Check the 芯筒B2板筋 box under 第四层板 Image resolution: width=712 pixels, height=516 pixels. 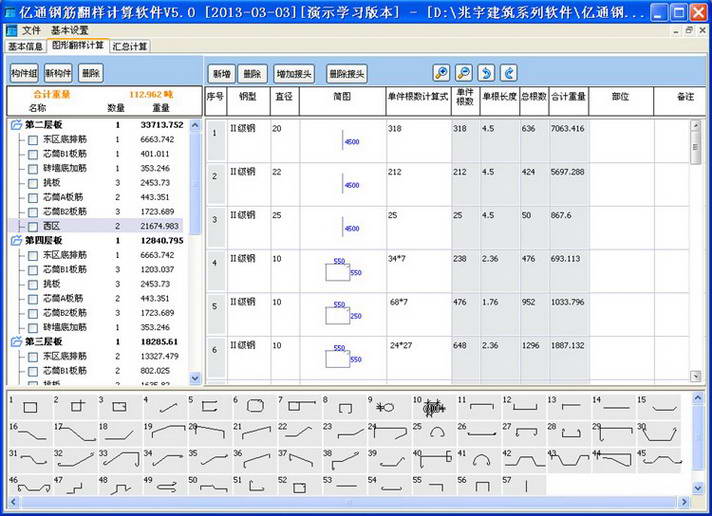click(x=33, y=313)
